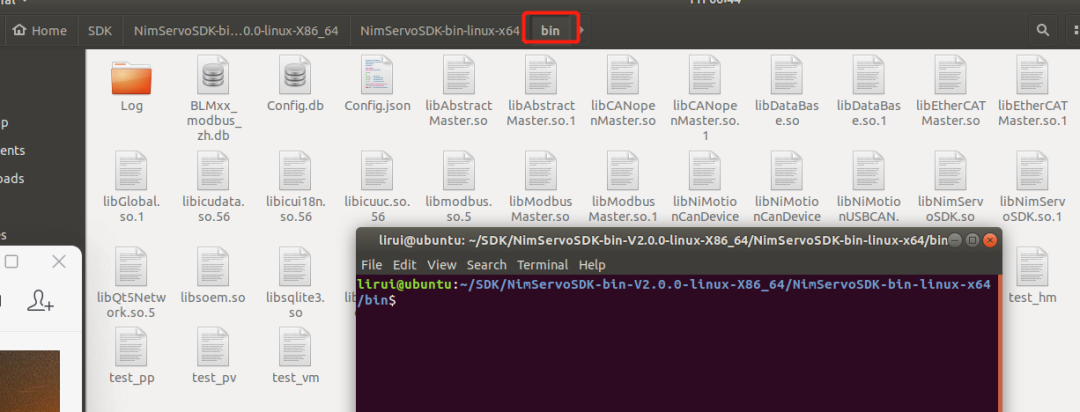Click the small arrow after the bin path segment
The image size is (1080, 412).
[x=583, y=30]
